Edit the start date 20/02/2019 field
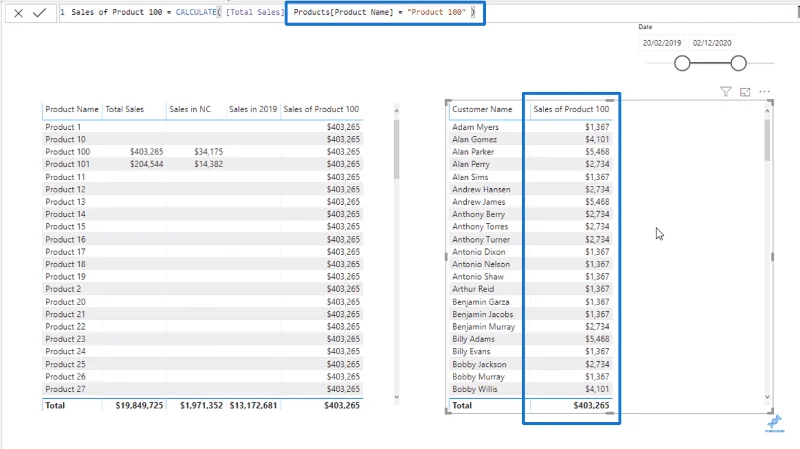 pyautogui.click(x=662, y=43)
